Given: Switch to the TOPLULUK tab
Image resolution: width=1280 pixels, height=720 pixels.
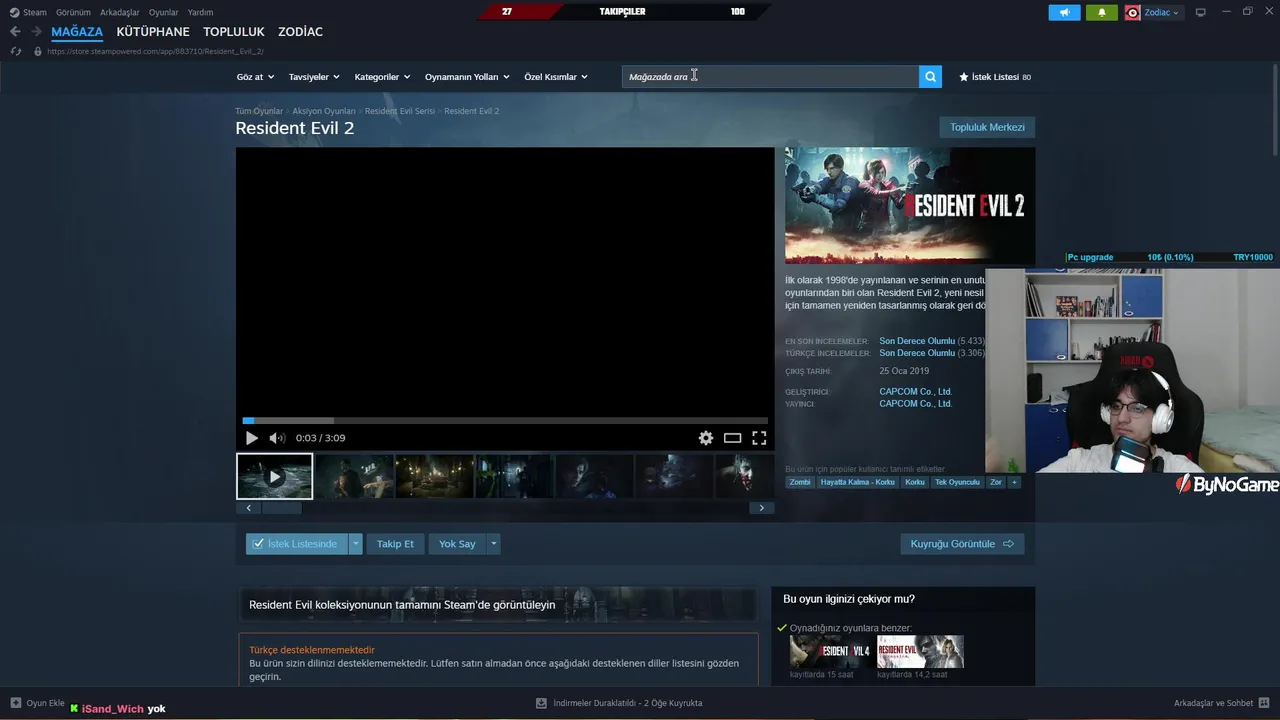Looking at the screenshot, I should click(x=234, y=32).
